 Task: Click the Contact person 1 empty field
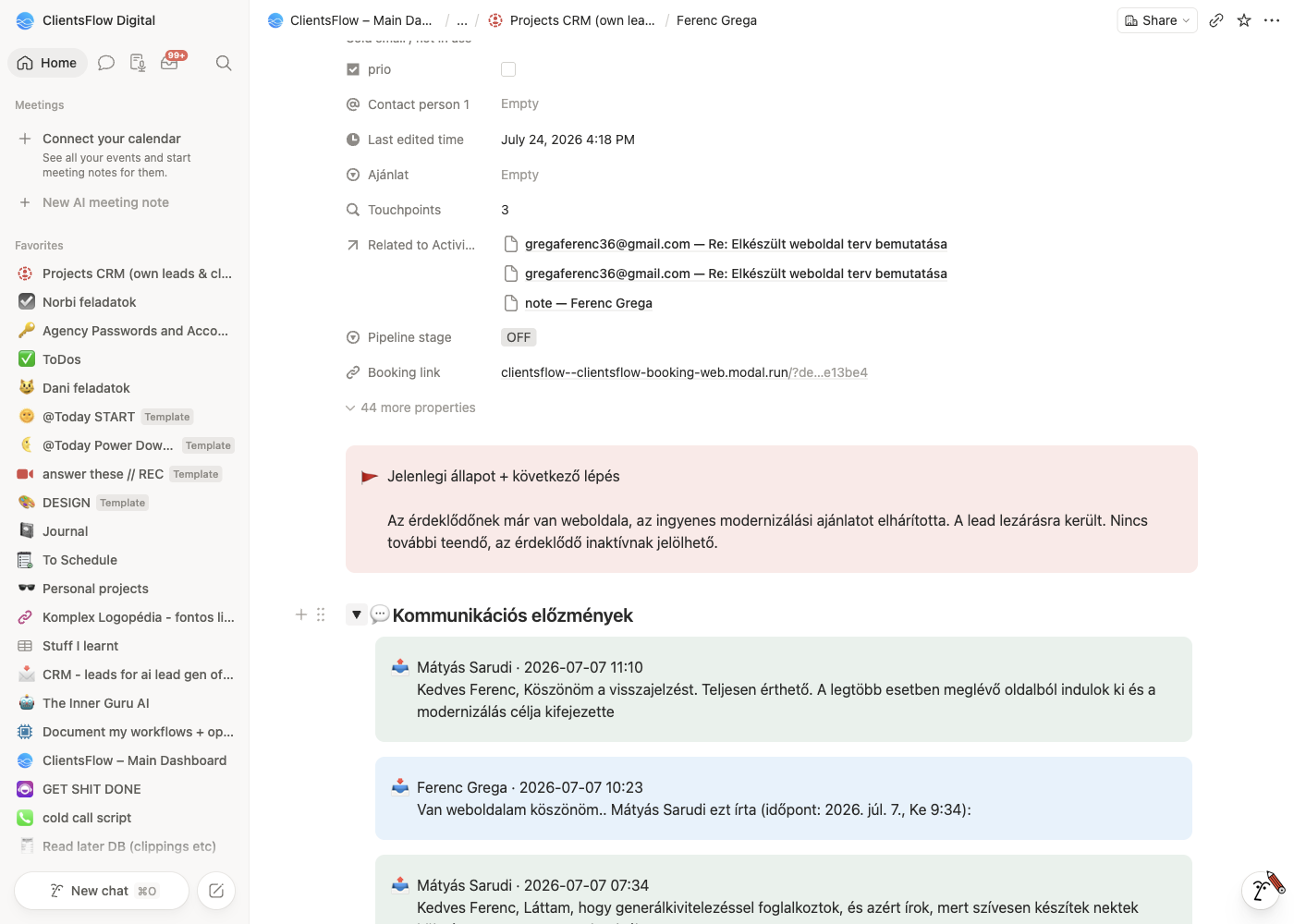519,104
